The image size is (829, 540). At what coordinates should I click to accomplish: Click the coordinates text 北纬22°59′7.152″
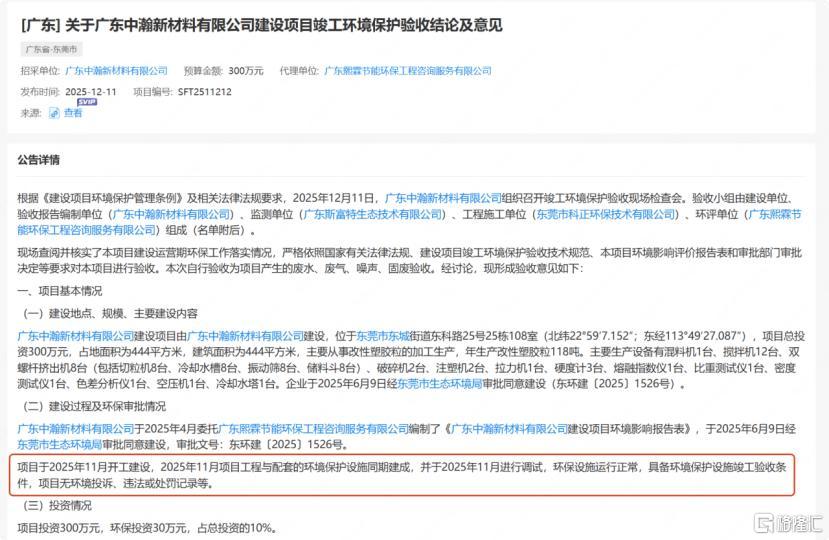tap(590, 336)
